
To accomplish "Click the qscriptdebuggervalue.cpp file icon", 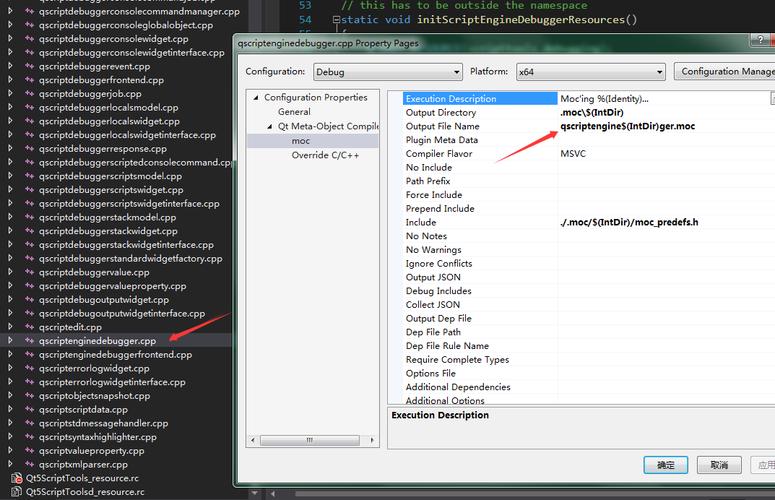I will coord(28,272).
